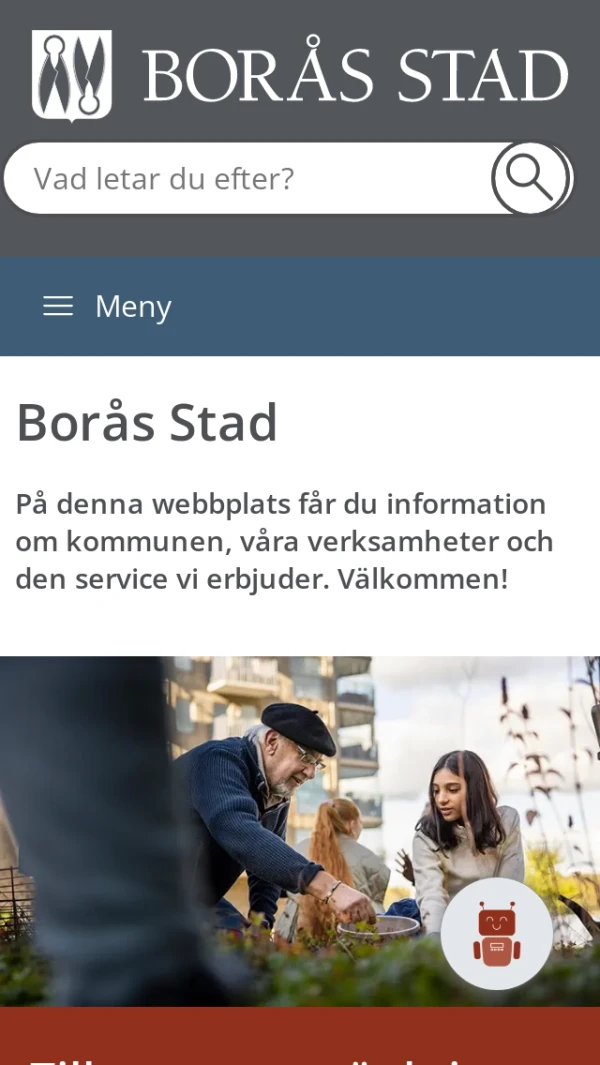Click the magnifying glass search button
The width and height of the screenshot is (600, 1065).
point(530,178)
